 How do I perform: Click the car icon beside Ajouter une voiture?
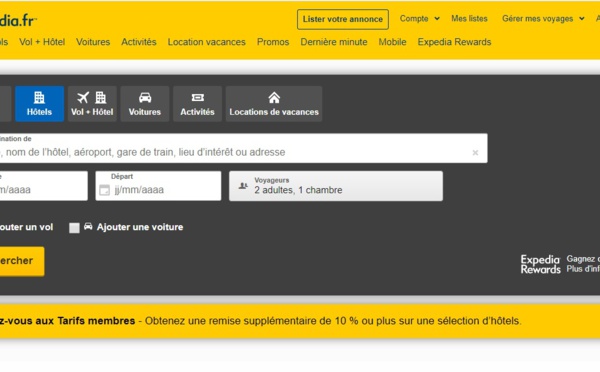coord(88,226)
